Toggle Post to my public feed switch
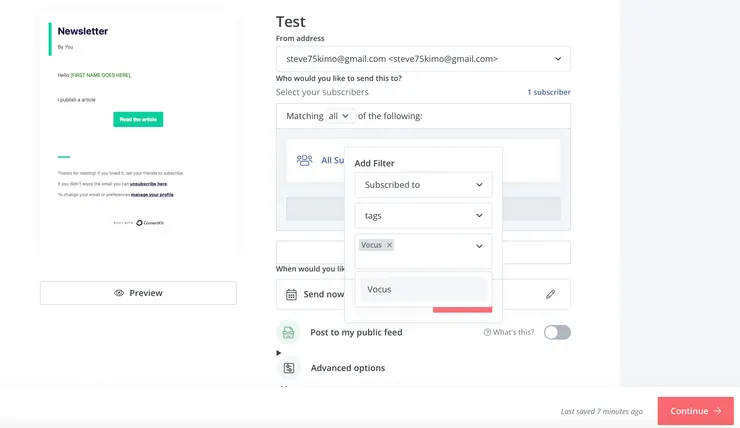The image size is (740, 428). pos(557,332)
